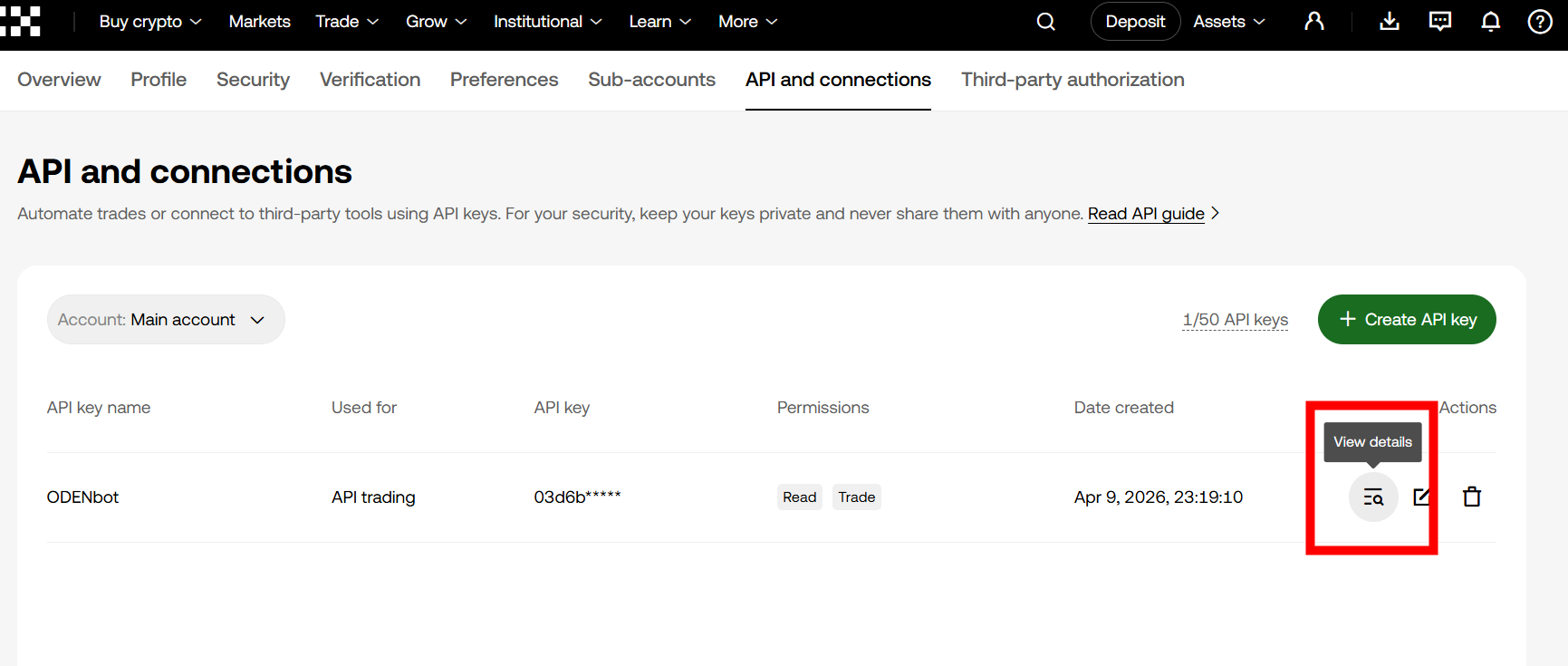Go to the Sub-accounts tab
Screen dimensions: 1568x666
tap(651, 80)
